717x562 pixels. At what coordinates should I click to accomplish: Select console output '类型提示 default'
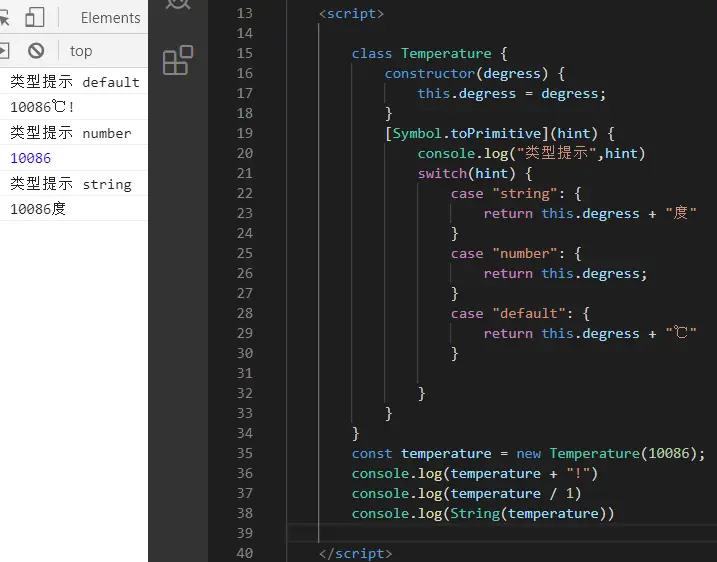[75, 82]
